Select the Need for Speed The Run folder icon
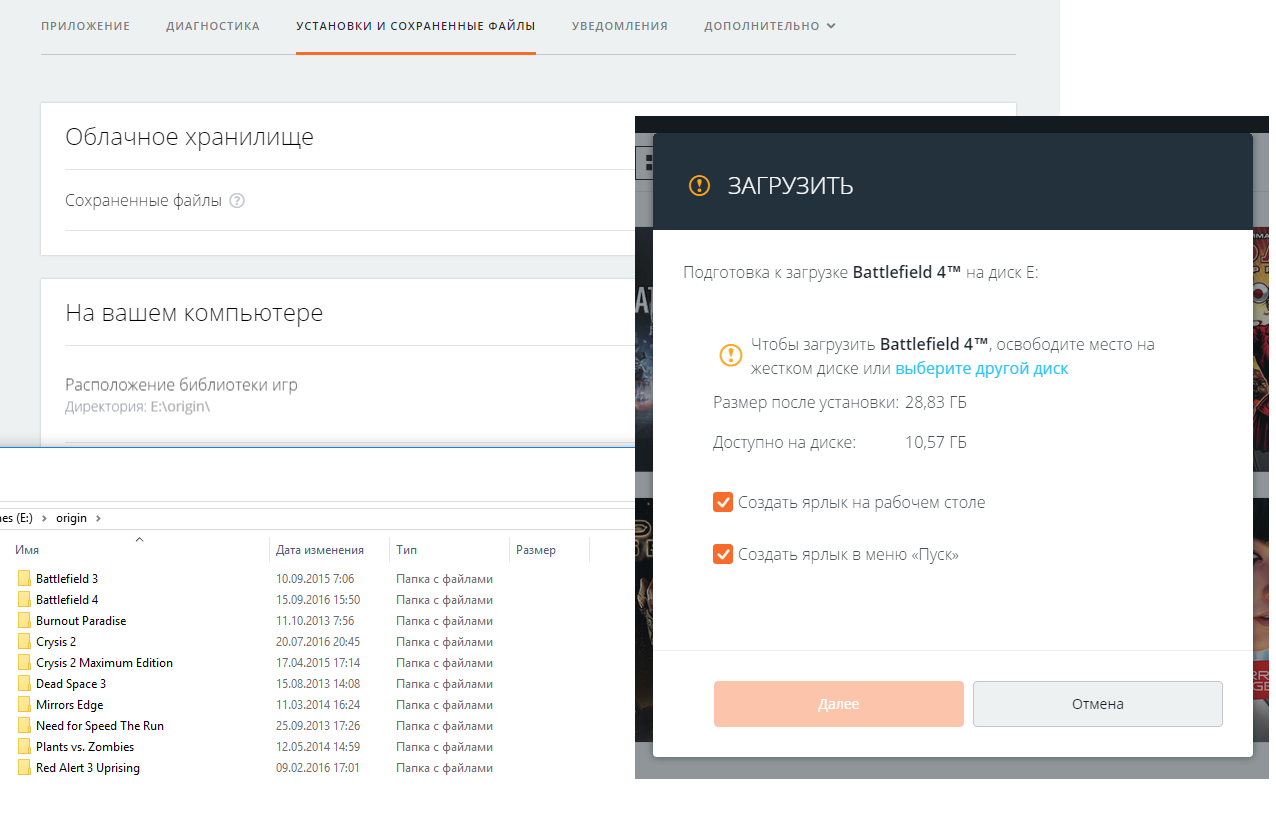 click(25, 725)
